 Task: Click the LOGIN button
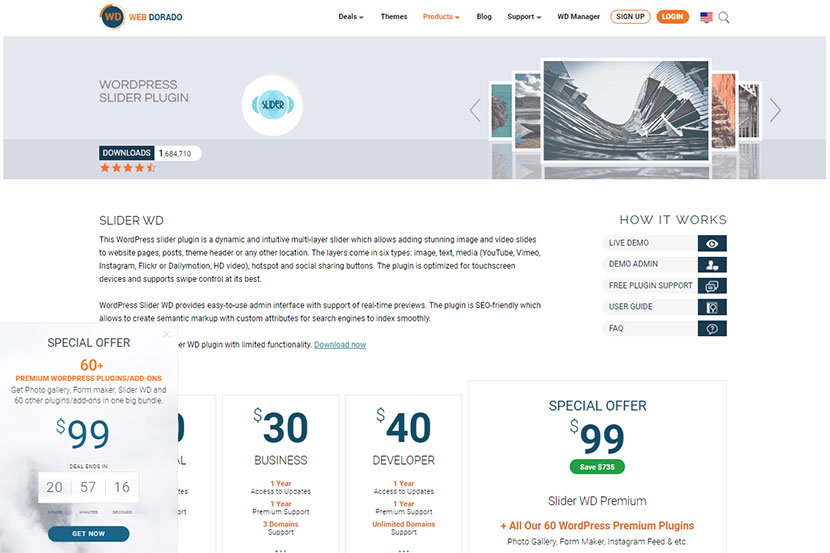(x=672, y=17)
